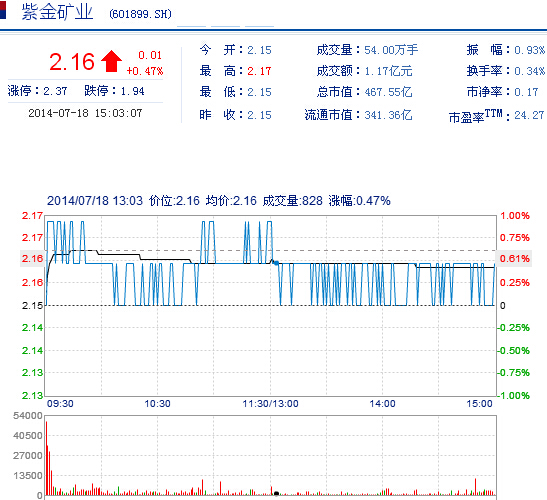547x500 pixels.
Task: Click the black marker dot in volume chart
Action: 276,493
